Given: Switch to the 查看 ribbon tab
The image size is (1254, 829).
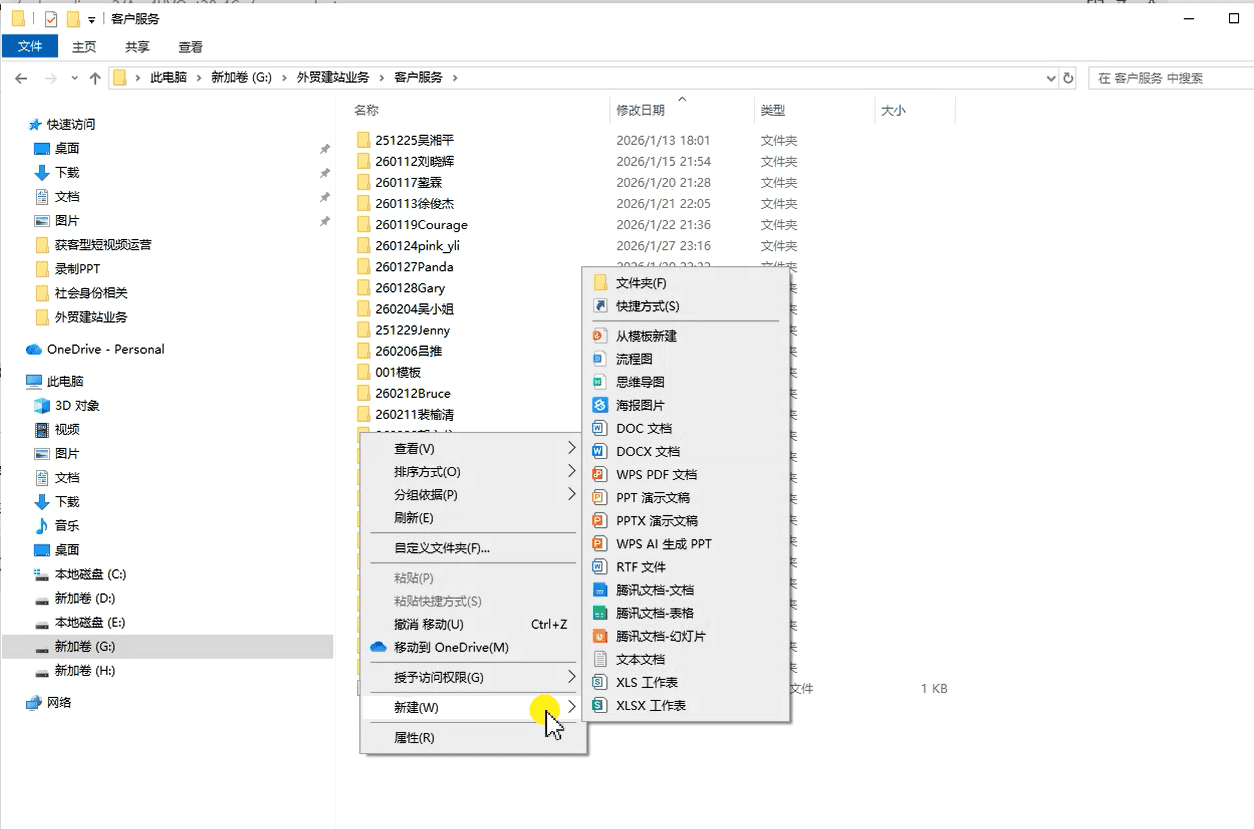Looking at the screenshot, I should coord(190,46).
